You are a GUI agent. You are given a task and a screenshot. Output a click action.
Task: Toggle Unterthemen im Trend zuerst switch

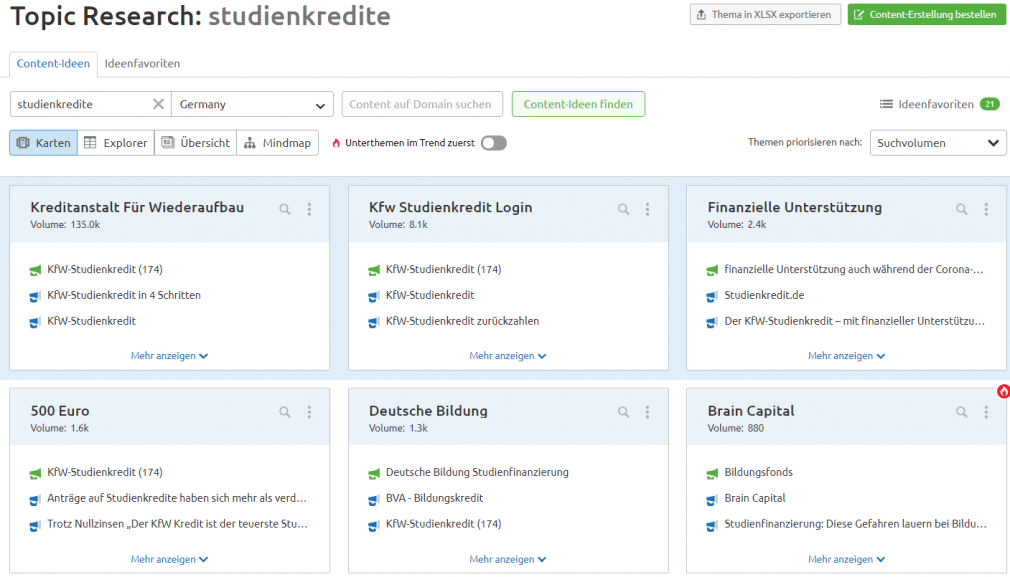tap(494, 143)
